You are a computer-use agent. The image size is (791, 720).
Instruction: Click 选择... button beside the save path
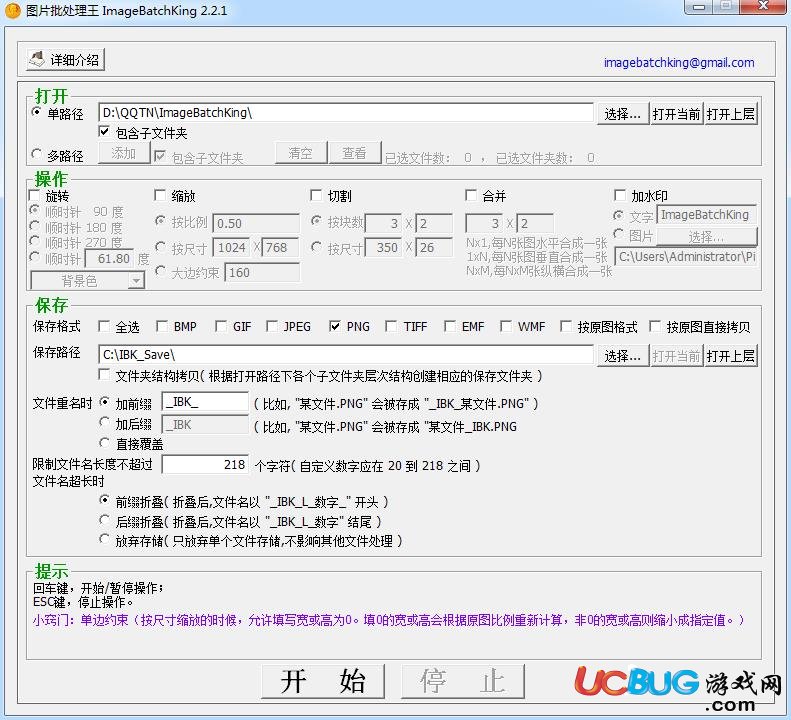(623, 356)
